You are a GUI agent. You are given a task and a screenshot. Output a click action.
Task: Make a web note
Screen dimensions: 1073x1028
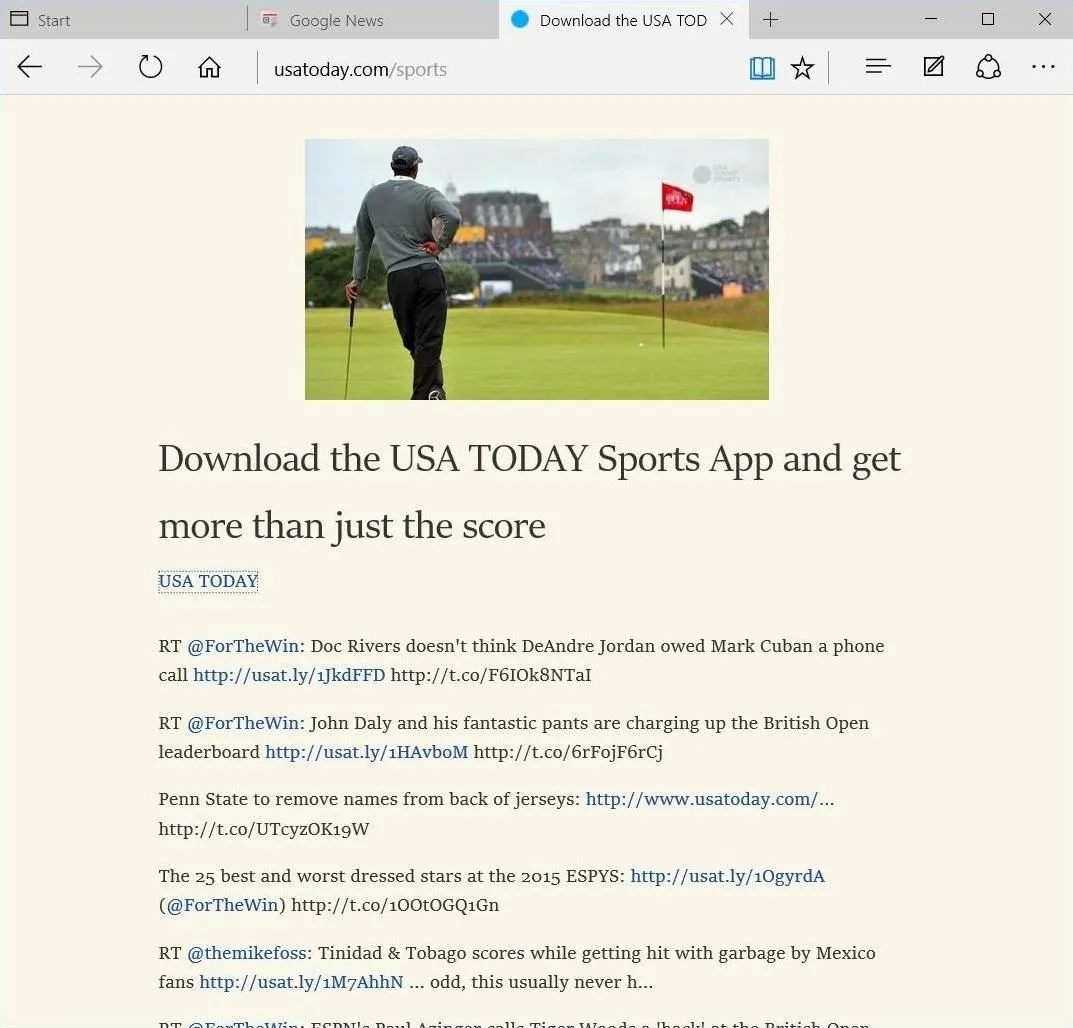(x=933, y=66)
